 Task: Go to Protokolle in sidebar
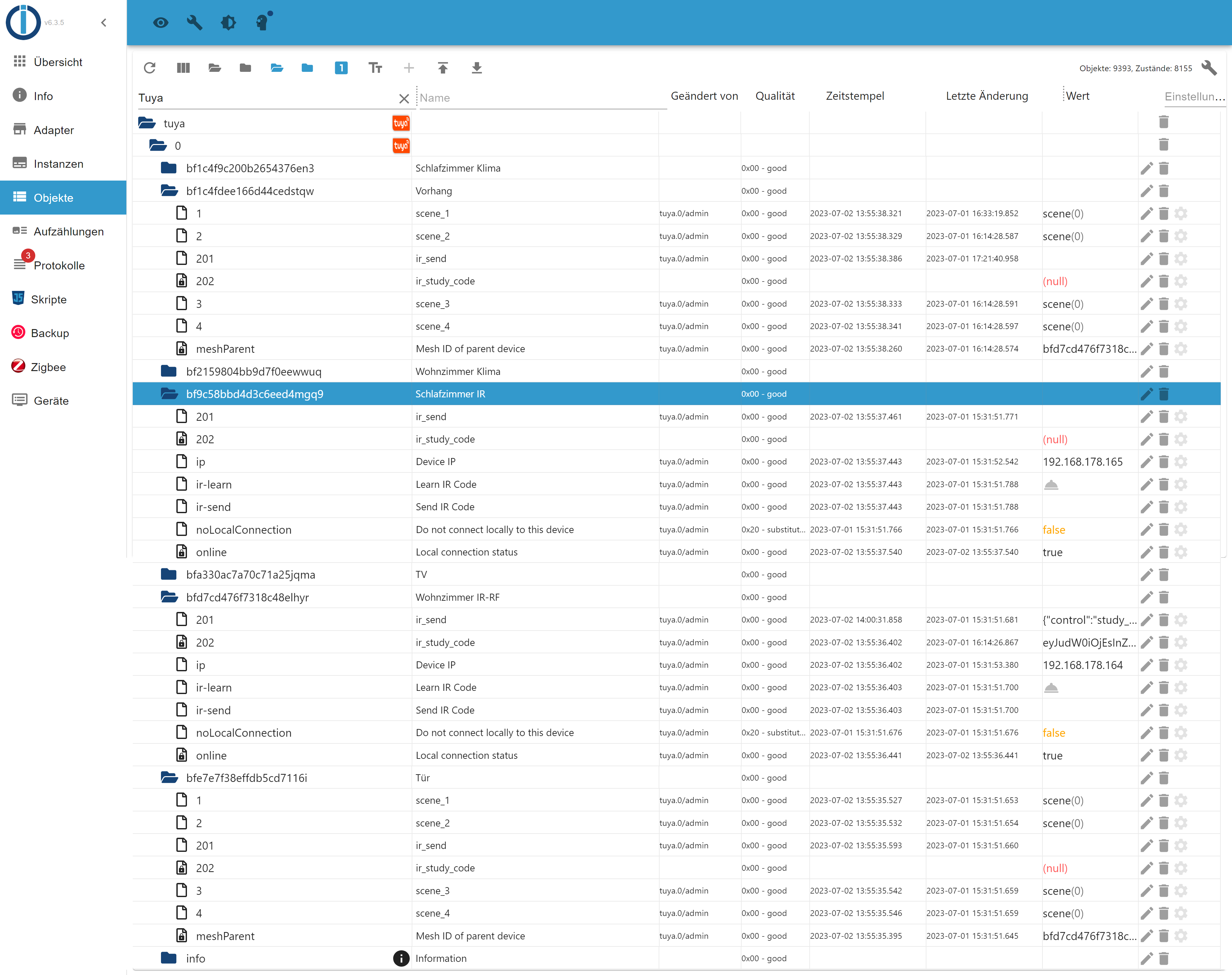pos(59,266)
